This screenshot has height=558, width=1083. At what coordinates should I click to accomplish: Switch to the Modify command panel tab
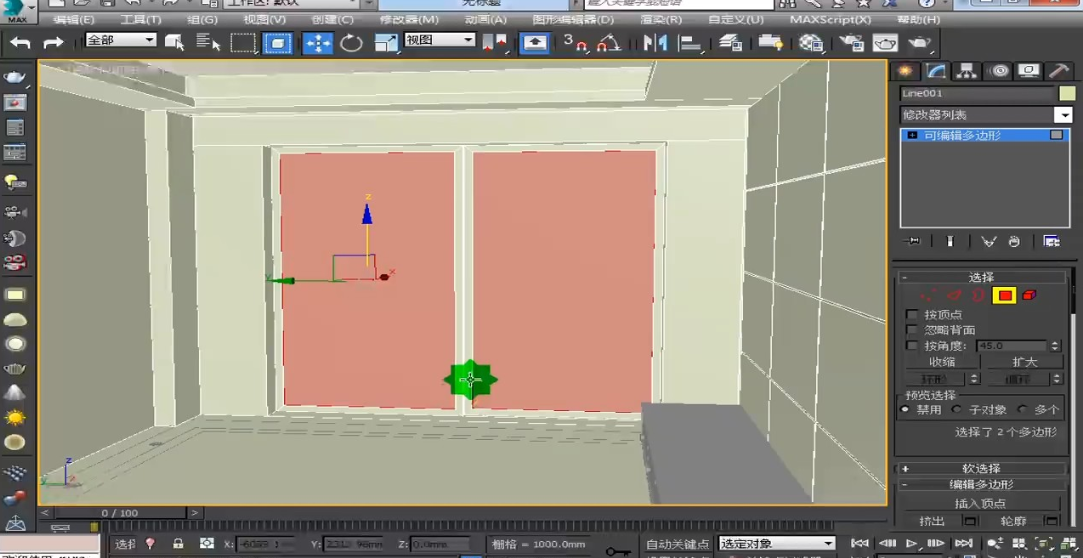[x=937, y=70]
